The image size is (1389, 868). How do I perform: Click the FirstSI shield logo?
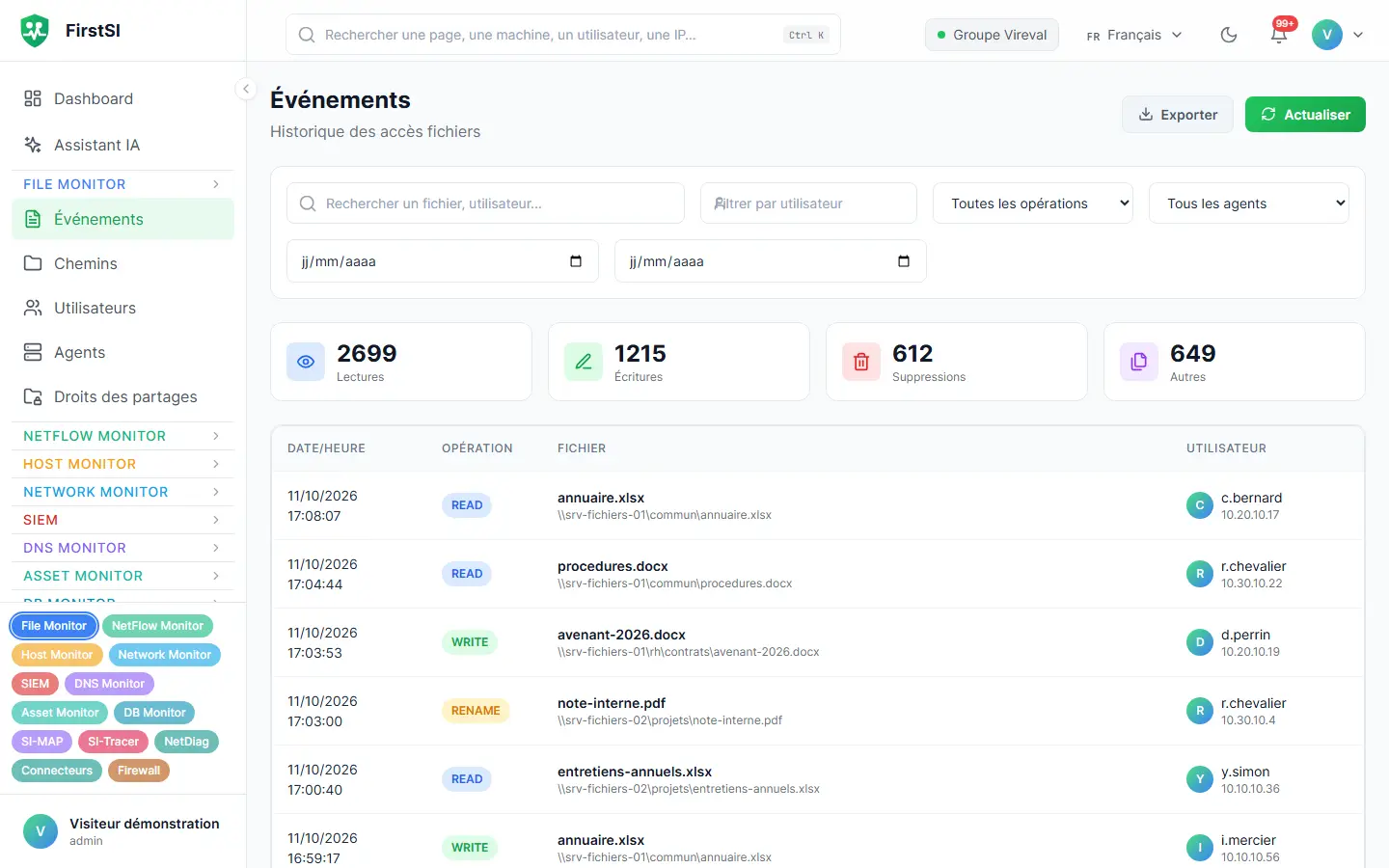(35, 31)
